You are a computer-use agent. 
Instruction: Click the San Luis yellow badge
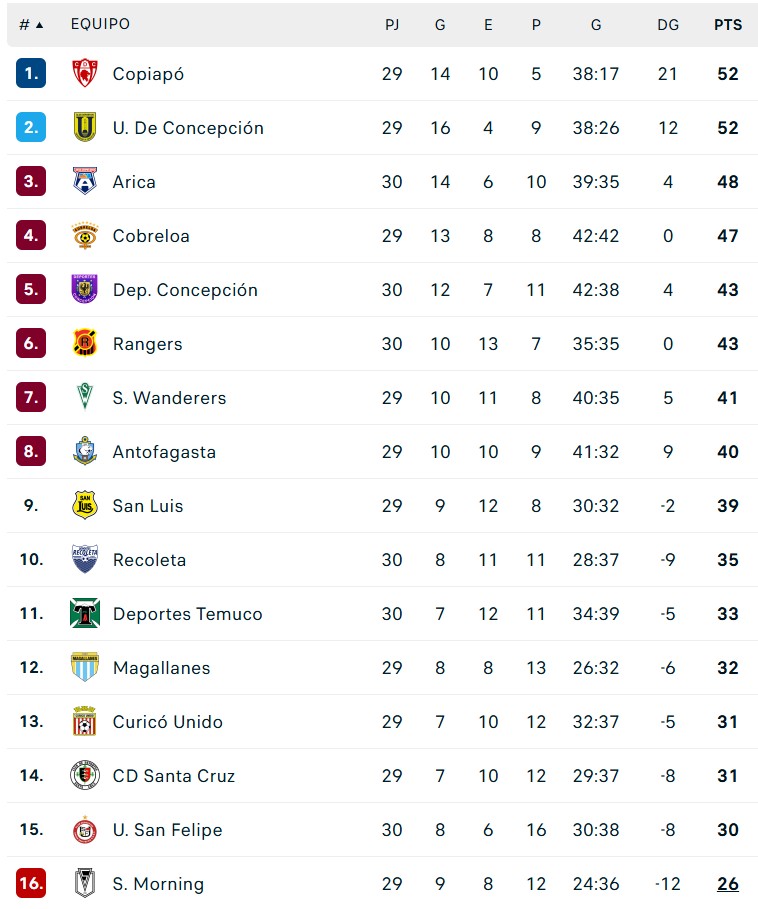coord(85,505)
